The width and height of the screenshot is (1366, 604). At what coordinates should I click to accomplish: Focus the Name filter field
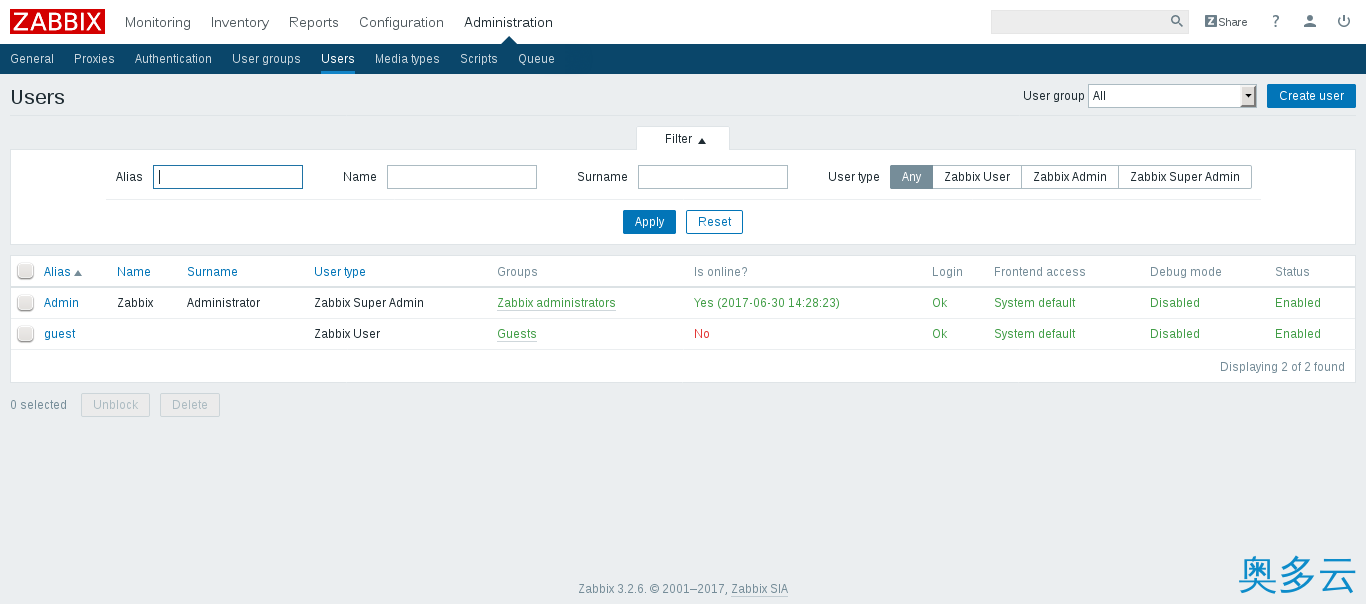coord(462,177)
